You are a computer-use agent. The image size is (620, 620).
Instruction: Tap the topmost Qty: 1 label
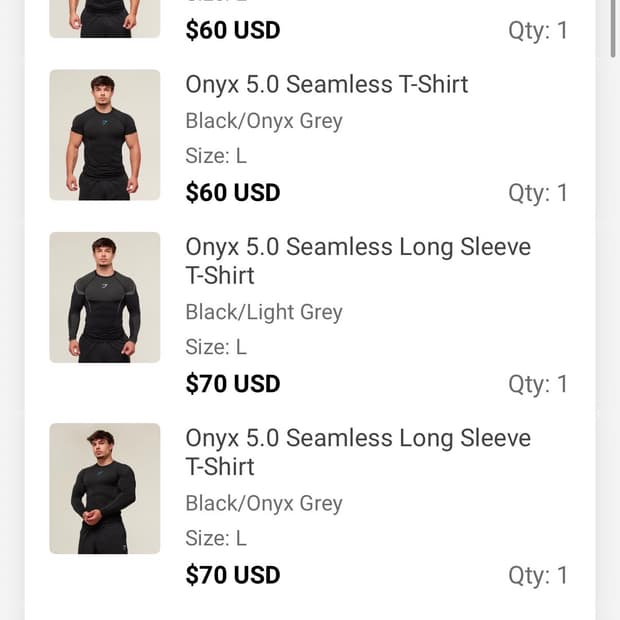537,31
